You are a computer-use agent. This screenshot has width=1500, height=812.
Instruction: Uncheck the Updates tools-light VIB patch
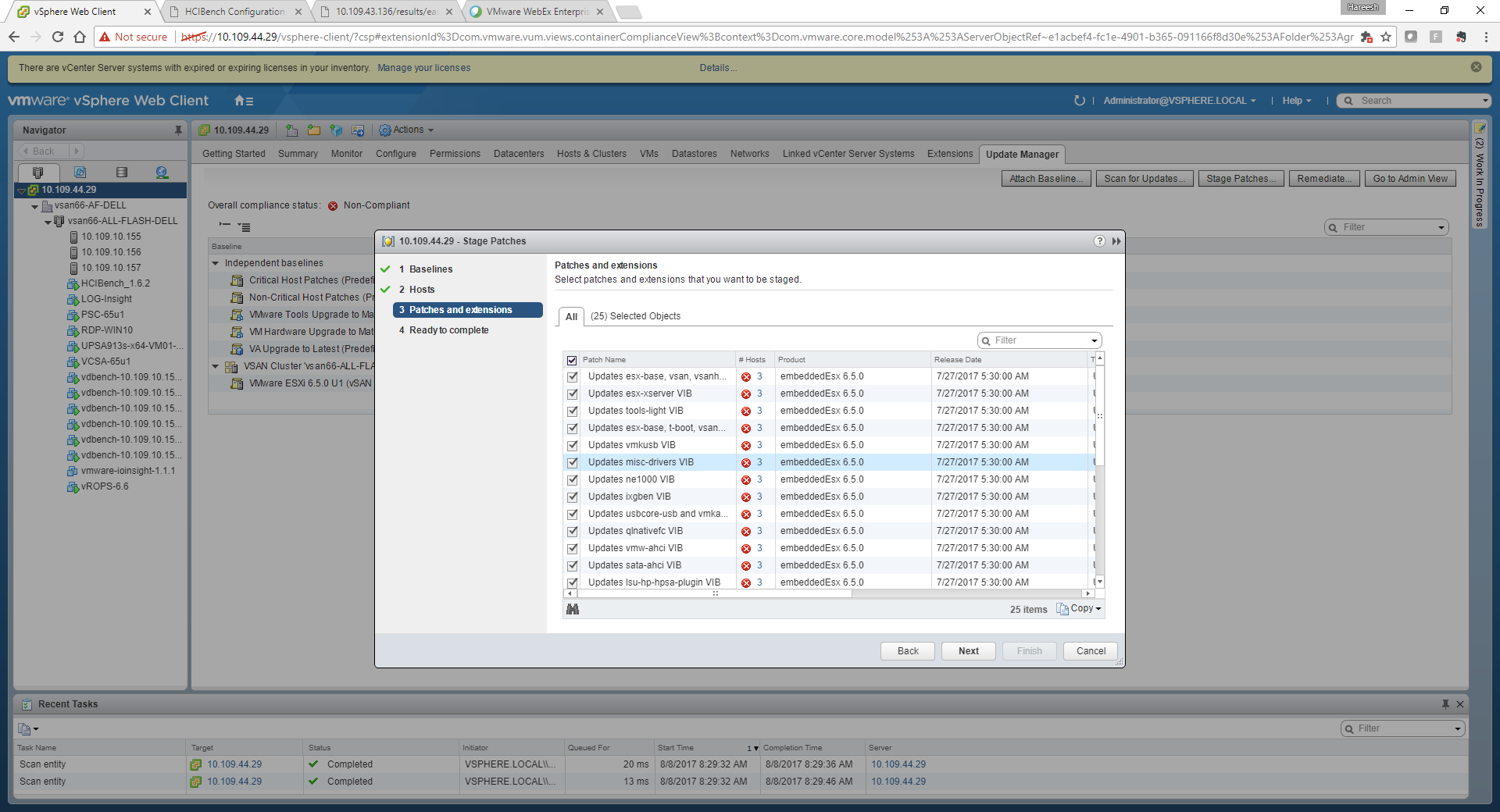pyautogui.click(x=573, y=411)
